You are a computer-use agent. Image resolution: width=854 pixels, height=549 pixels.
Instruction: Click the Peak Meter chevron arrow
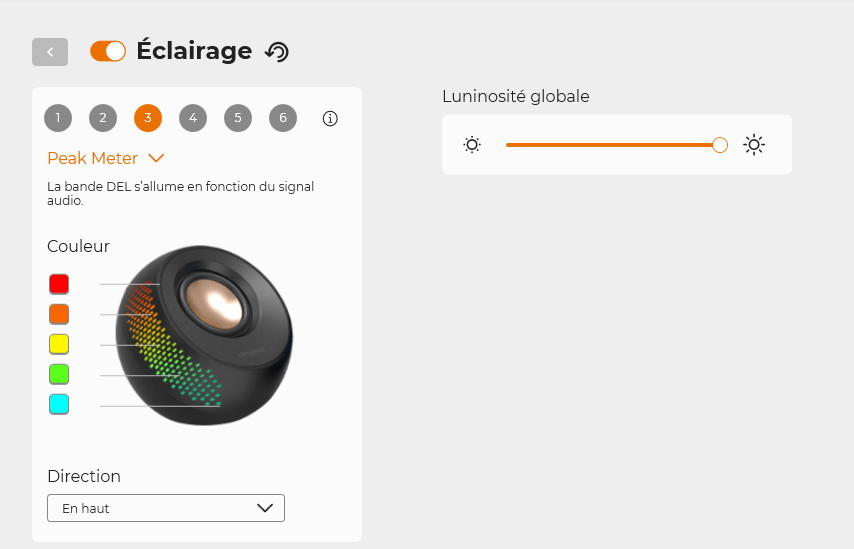point(156,158)
